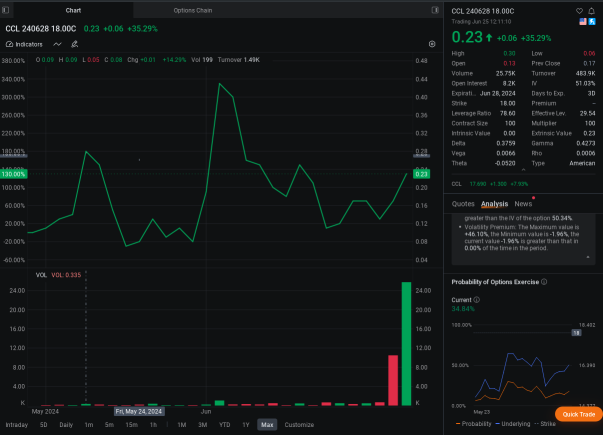Select the drawing tools pencil icon
The width and height of the screenshot is (603, 435).
tap(75, 44)
